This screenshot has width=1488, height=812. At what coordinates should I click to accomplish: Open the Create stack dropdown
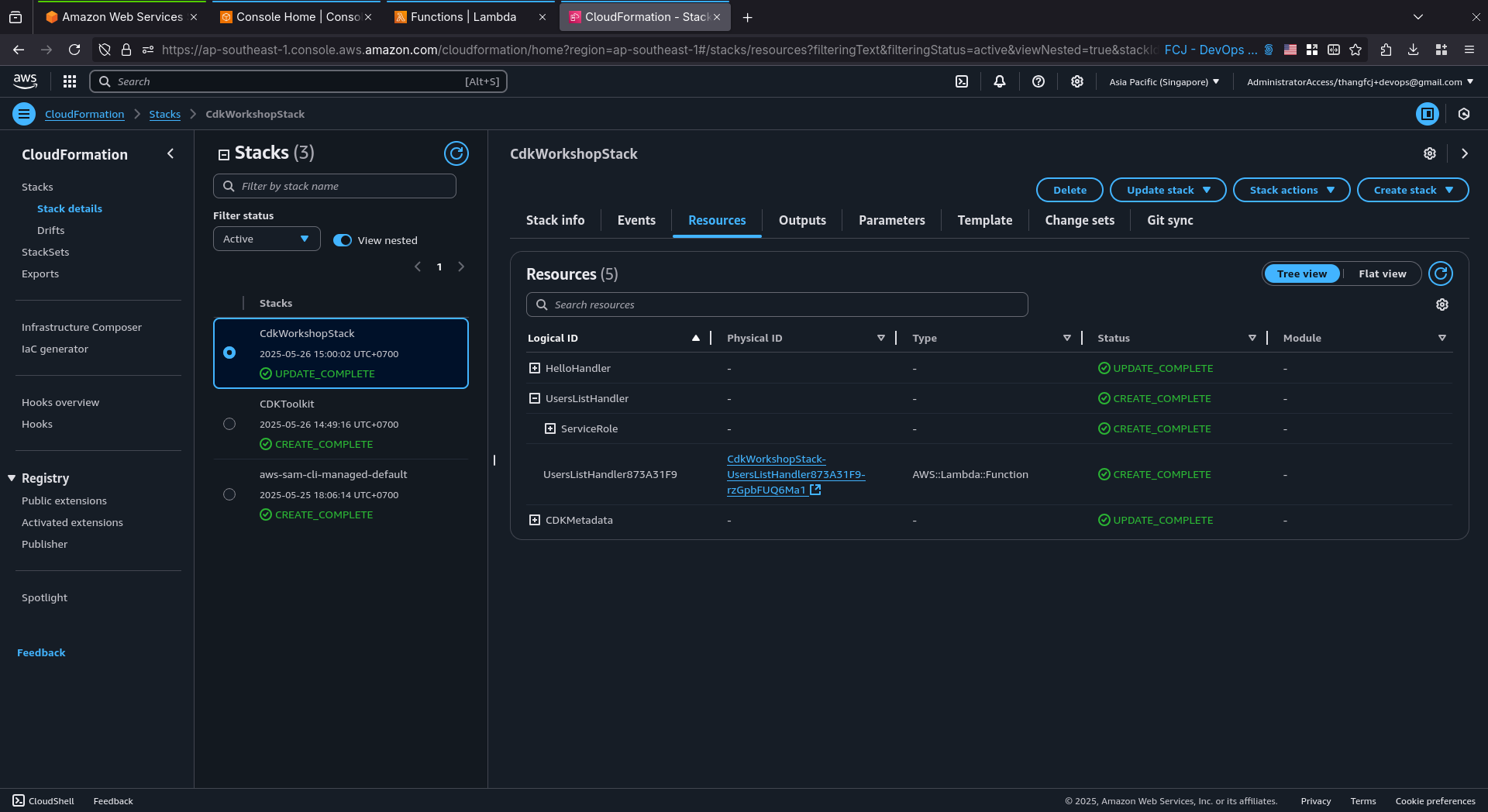tap(1413, 190)
